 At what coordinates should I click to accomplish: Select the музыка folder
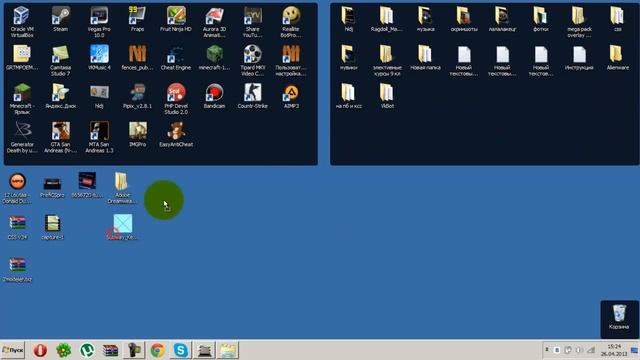(425, 16)
